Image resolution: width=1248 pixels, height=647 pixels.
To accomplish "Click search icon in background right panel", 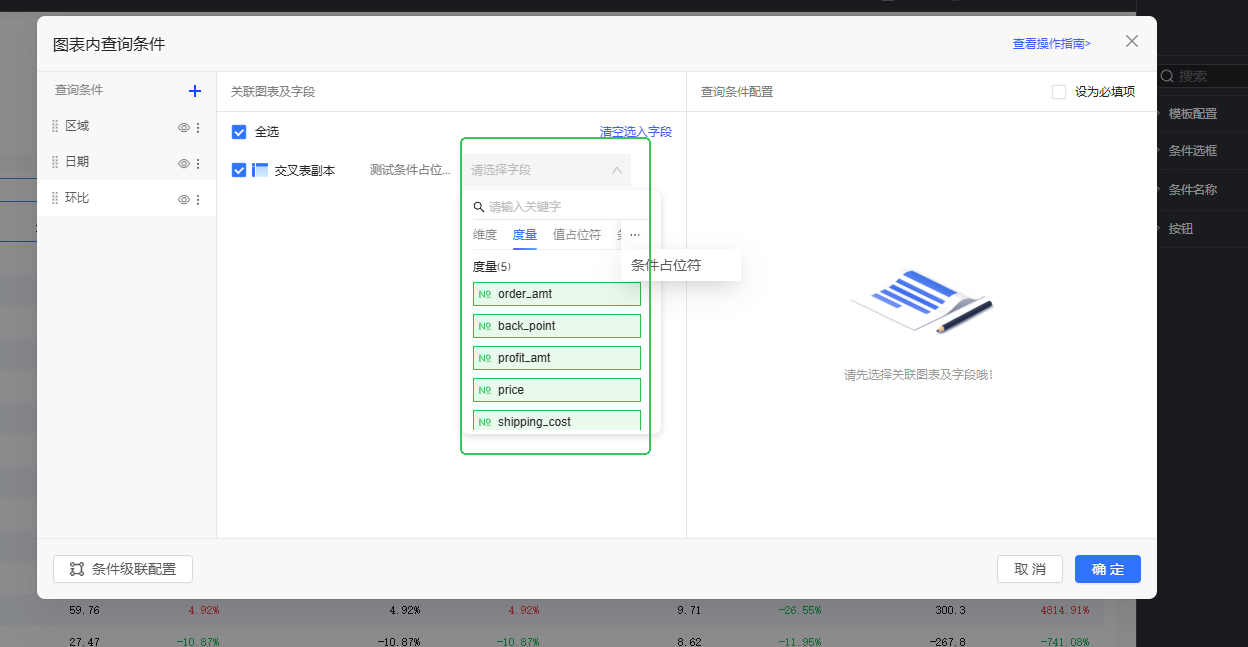I will 1167,76.
